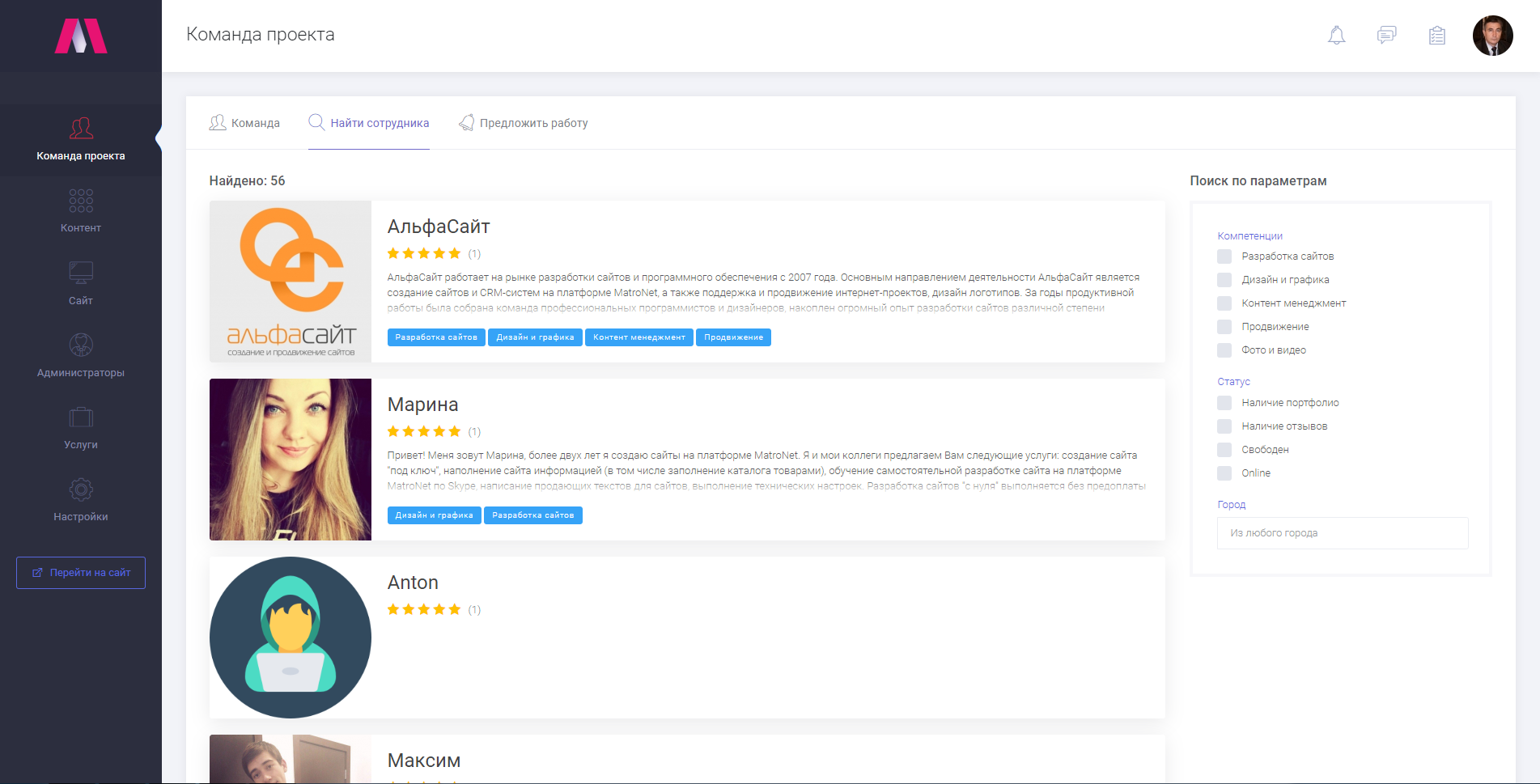Click the Перейти на сайт button
The height and width of the screenshot is (784, 1540).
pos(81,573)
